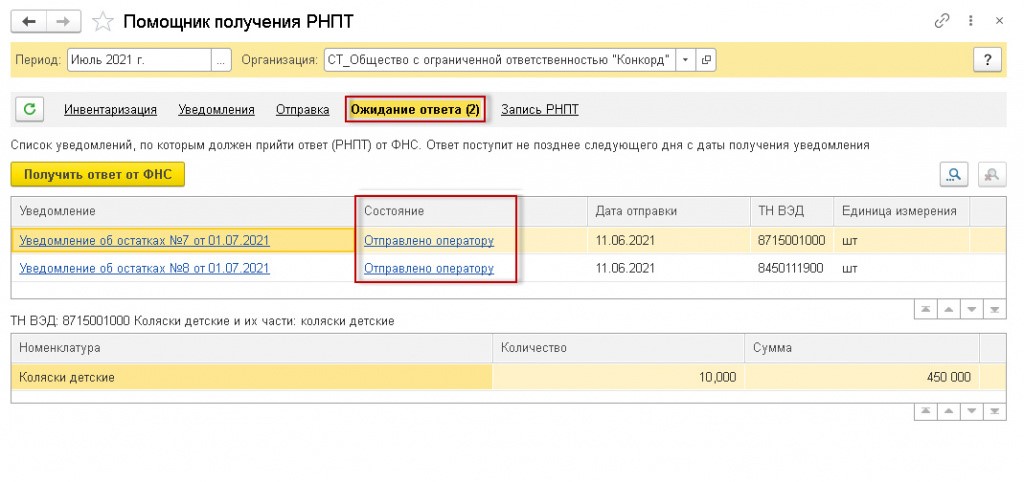Select the Коляски детские row
1024x482 pixels.
point(509,377)
